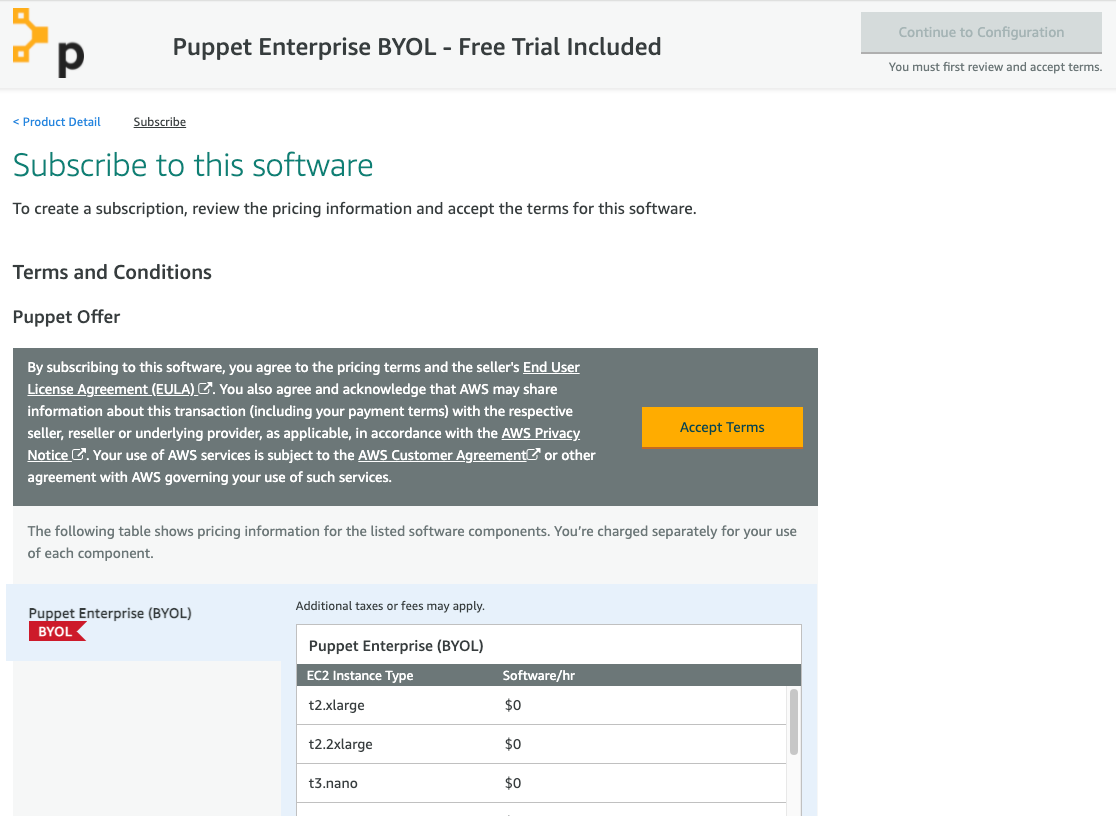Click the $0 price for t2.2xlarge
The image size is (1116, 816).
(512, 744)
